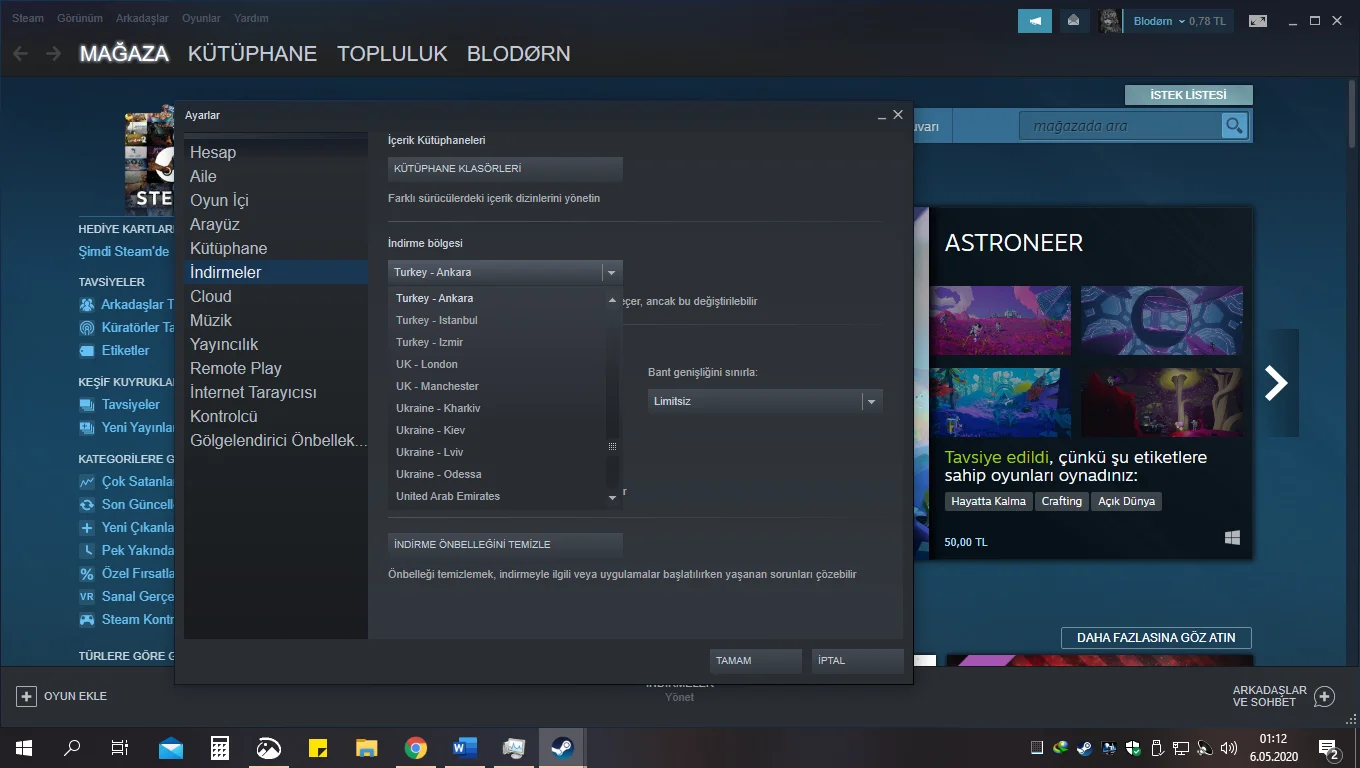Image resolution: width=1360 pixels, height=768 pixels.
Task: Click the next arrow on featured carousel
Action: point(1276,383)
